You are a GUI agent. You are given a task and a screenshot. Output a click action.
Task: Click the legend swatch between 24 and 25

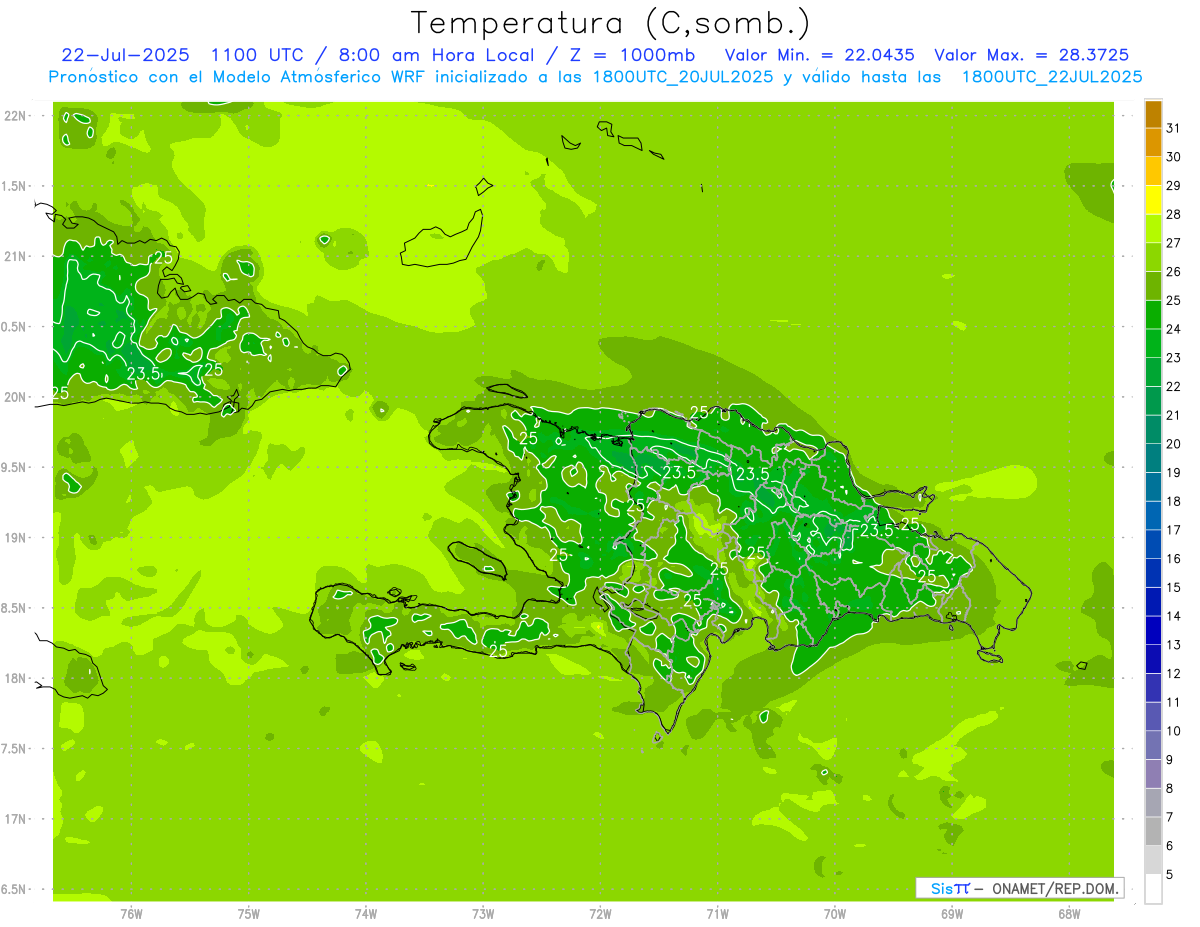(1153, 315)
